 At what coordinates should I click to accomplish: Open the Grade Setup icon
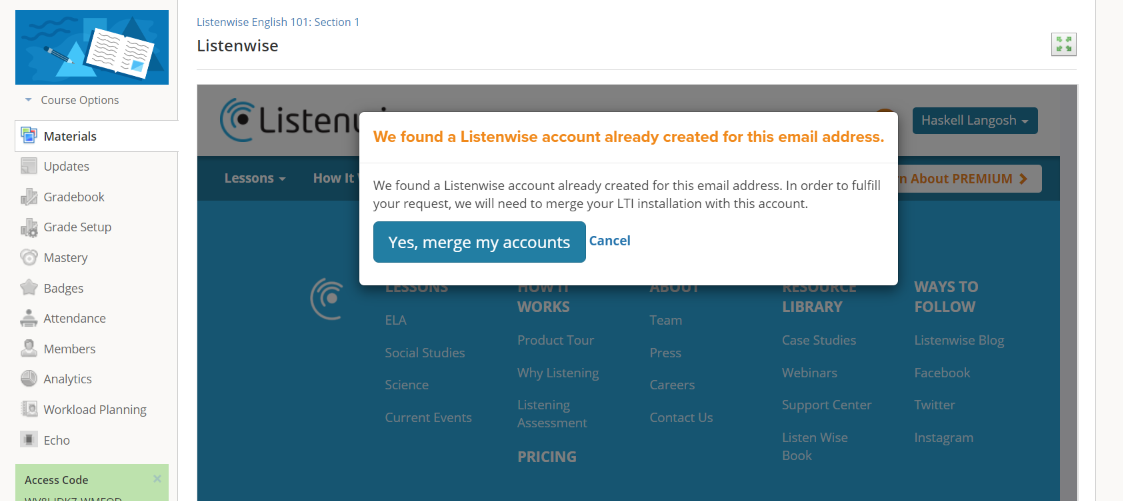pos(29,227)
